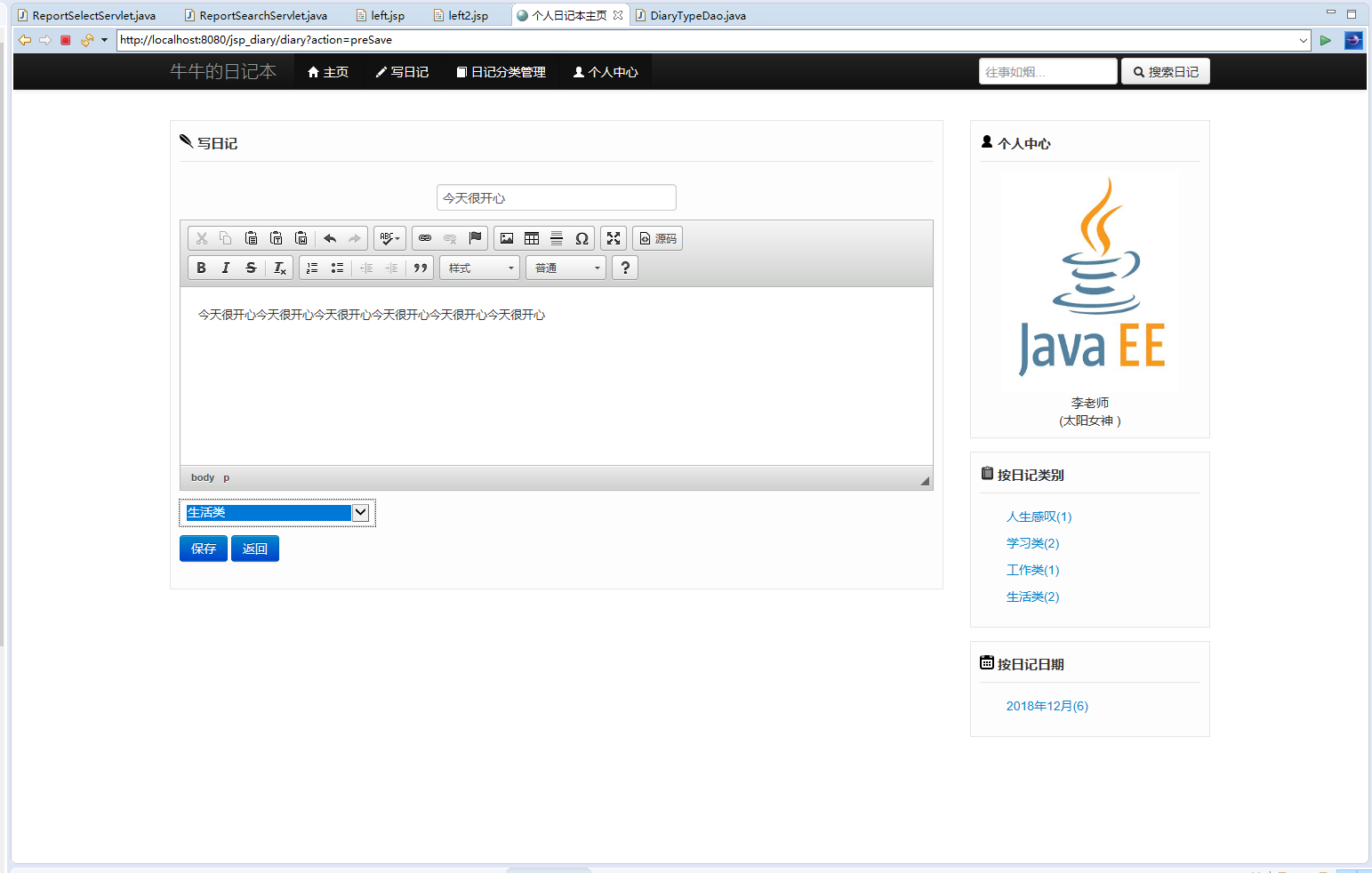Click the 返回 return button
Viewport: 1372px width, 873px height.
click(255, 549)
